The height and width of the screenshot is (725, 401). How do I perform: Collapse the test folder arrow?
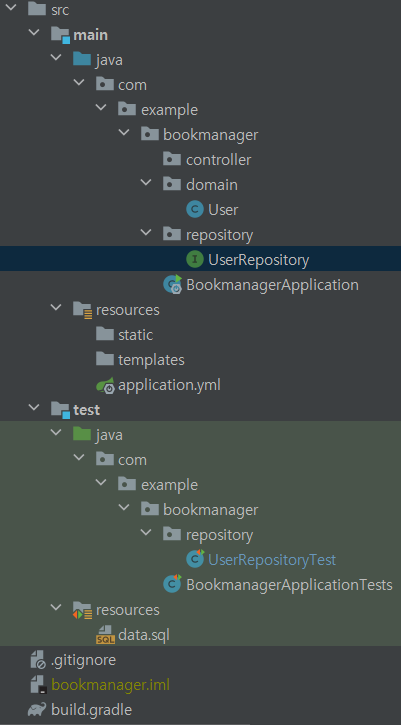pos(33,409)
